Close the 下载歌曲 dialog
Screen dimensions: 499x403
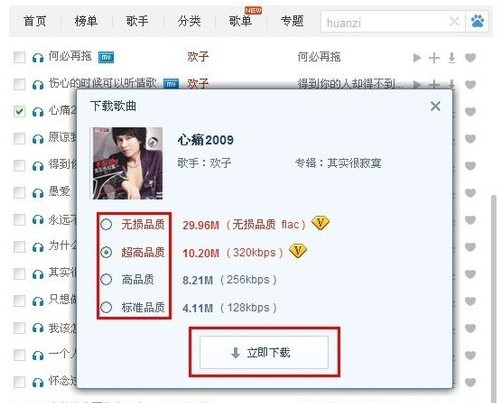[435, 106]
